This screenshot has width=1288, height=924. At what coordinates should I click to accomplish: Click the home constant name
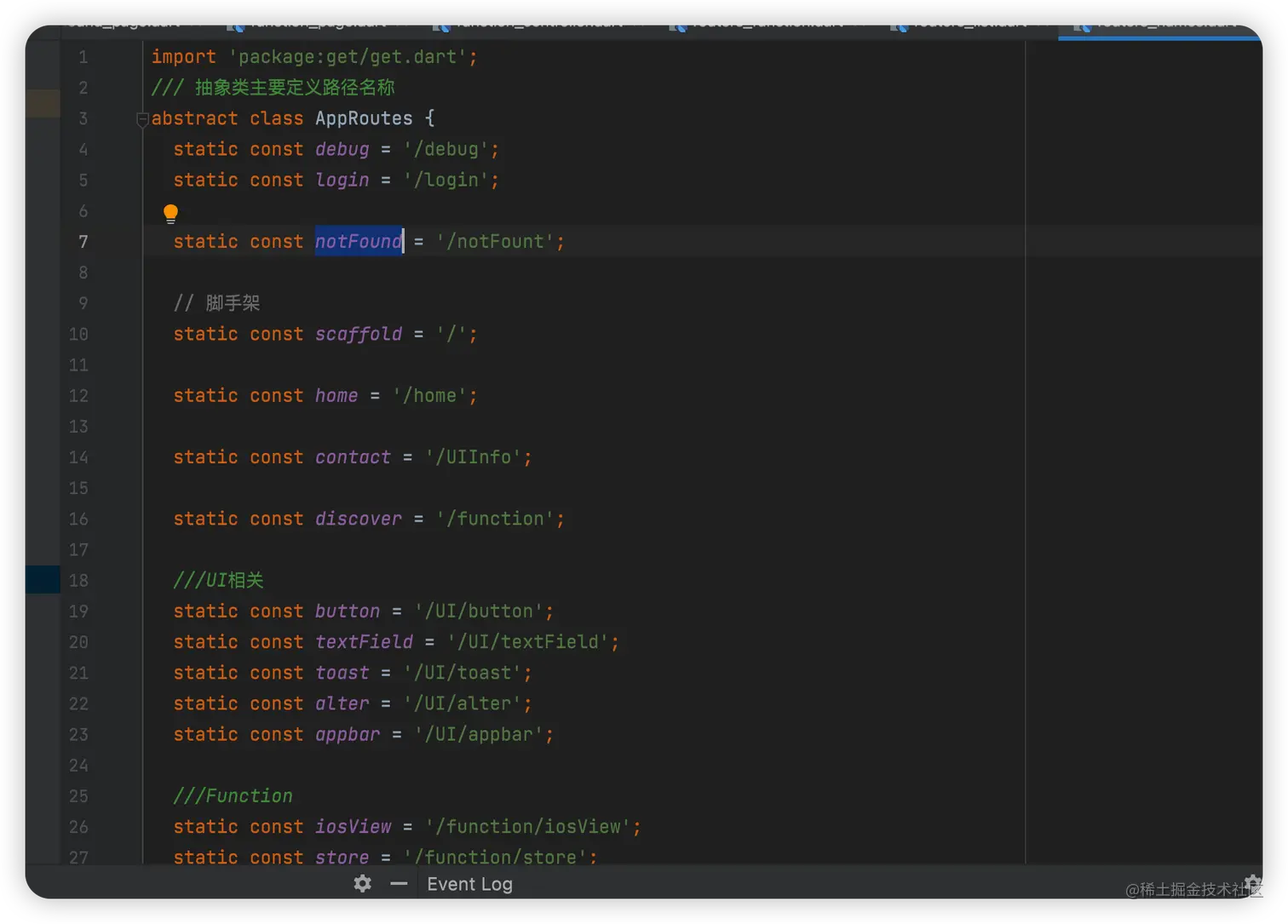336,395
